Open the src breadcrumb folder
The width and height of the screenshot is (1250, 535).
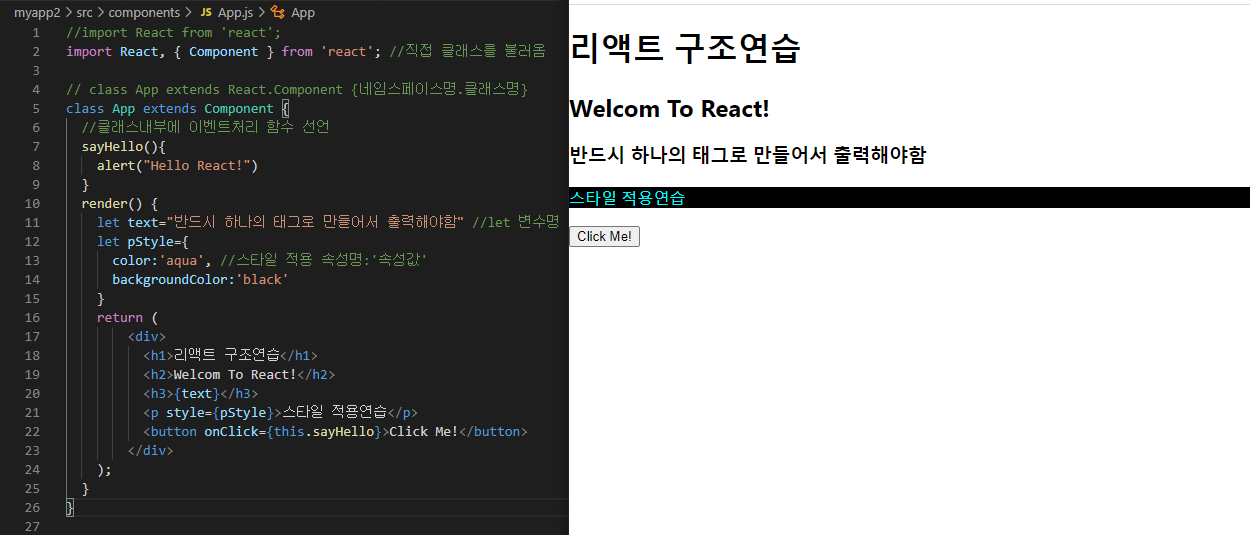tap(85, 12)
